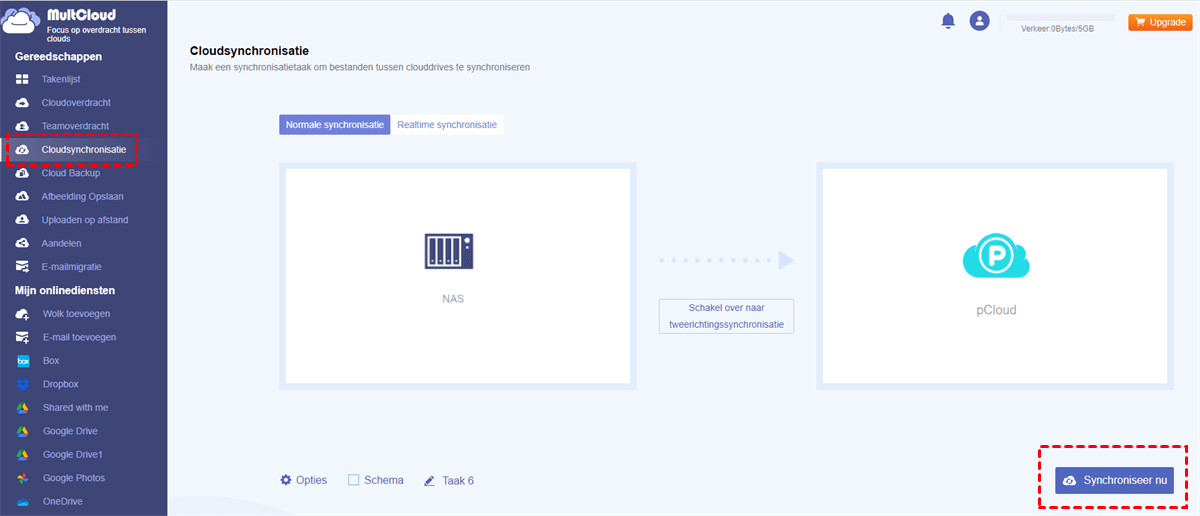Screen dimensions: 1200x516
Task: Switch to Normale synchronisatie tab
Action: pos(335,125)
